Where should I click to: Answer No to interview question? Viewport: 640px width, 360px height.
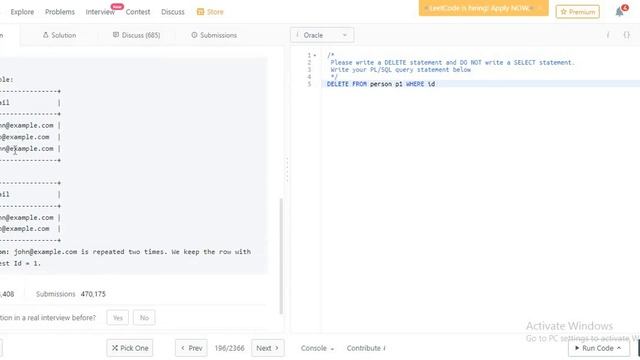(x=144, y=318)
